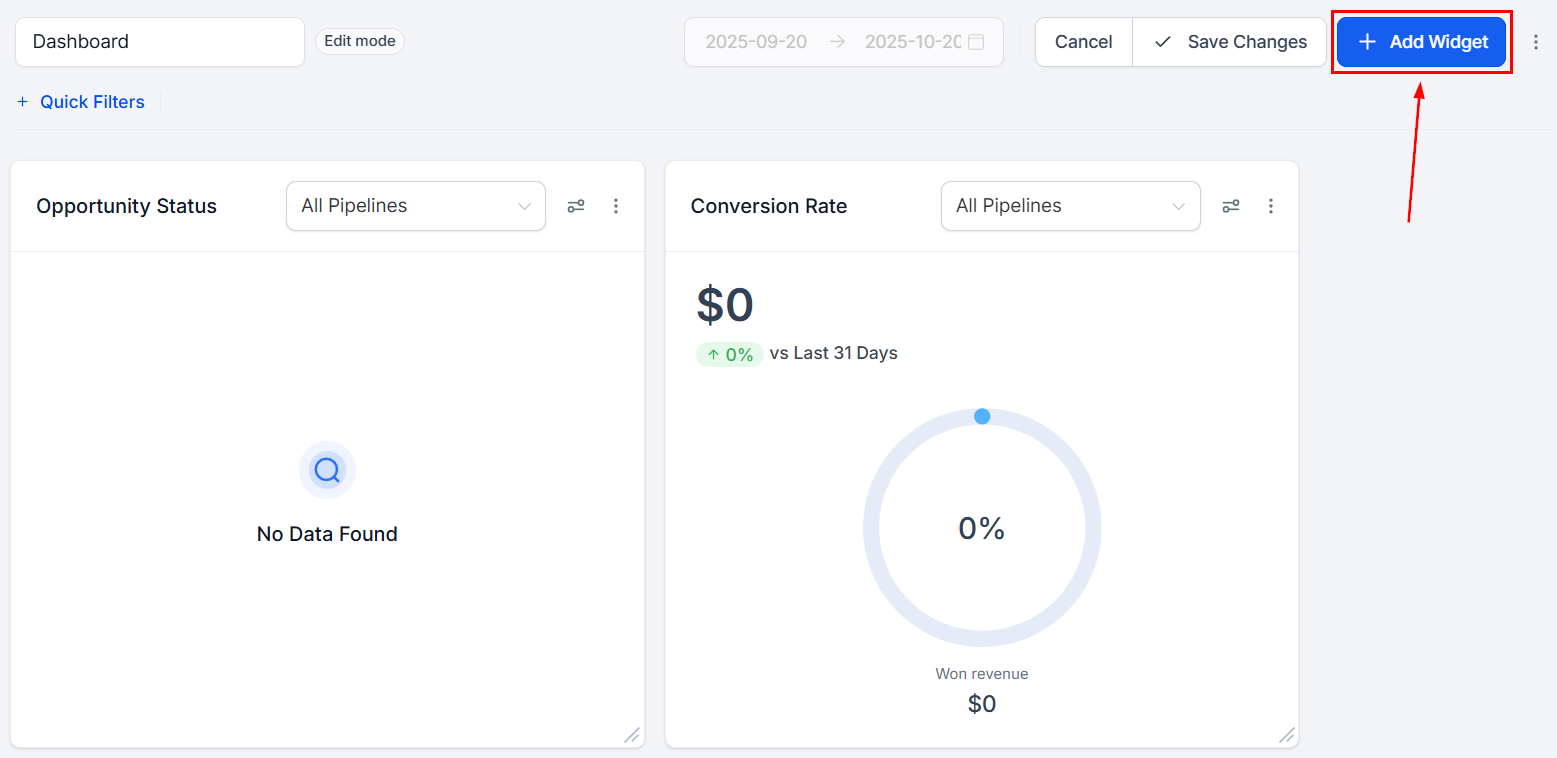1557x758 pixels.
Task: Click the checkmark icon on Save Changes
Action: 1162,41
